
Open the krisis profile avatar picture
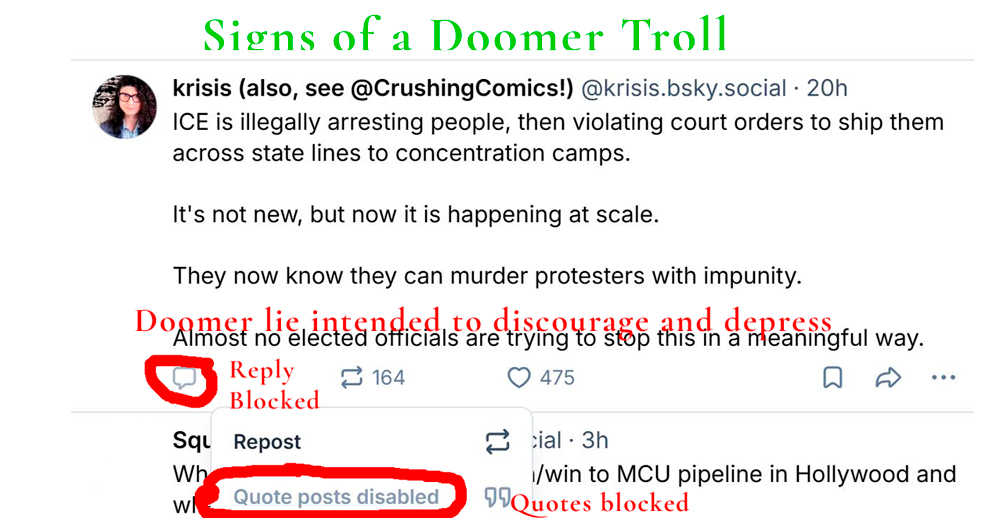point(125,107)
